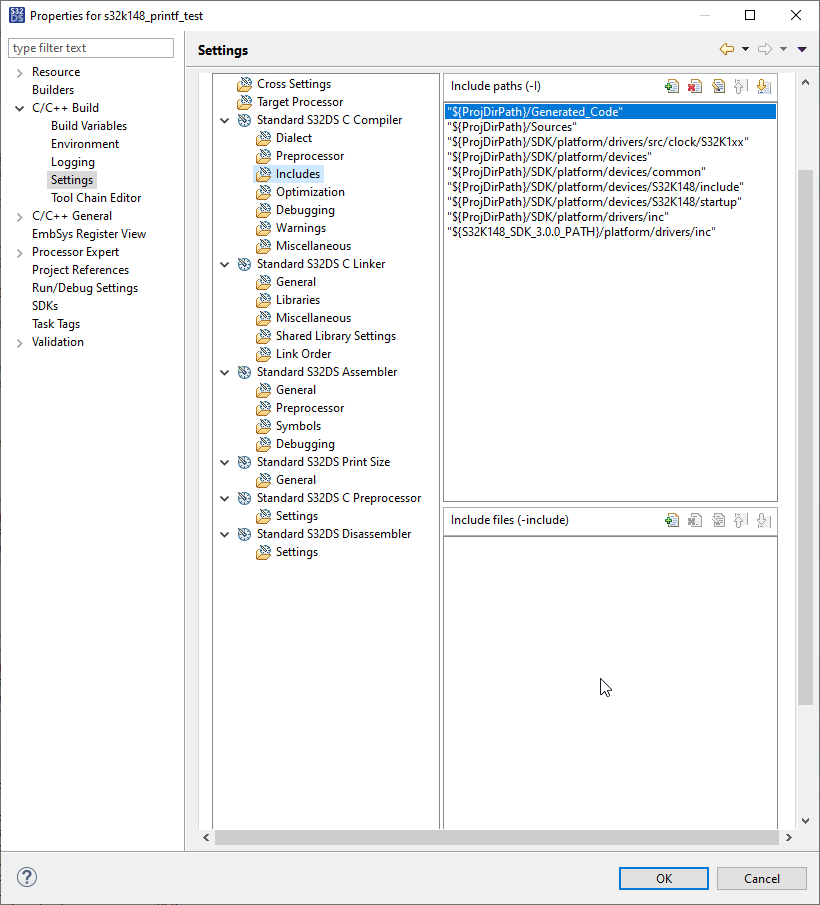820x905 pixels.
Task: Open the help icon at bottom left
Action: coord(27,877)
